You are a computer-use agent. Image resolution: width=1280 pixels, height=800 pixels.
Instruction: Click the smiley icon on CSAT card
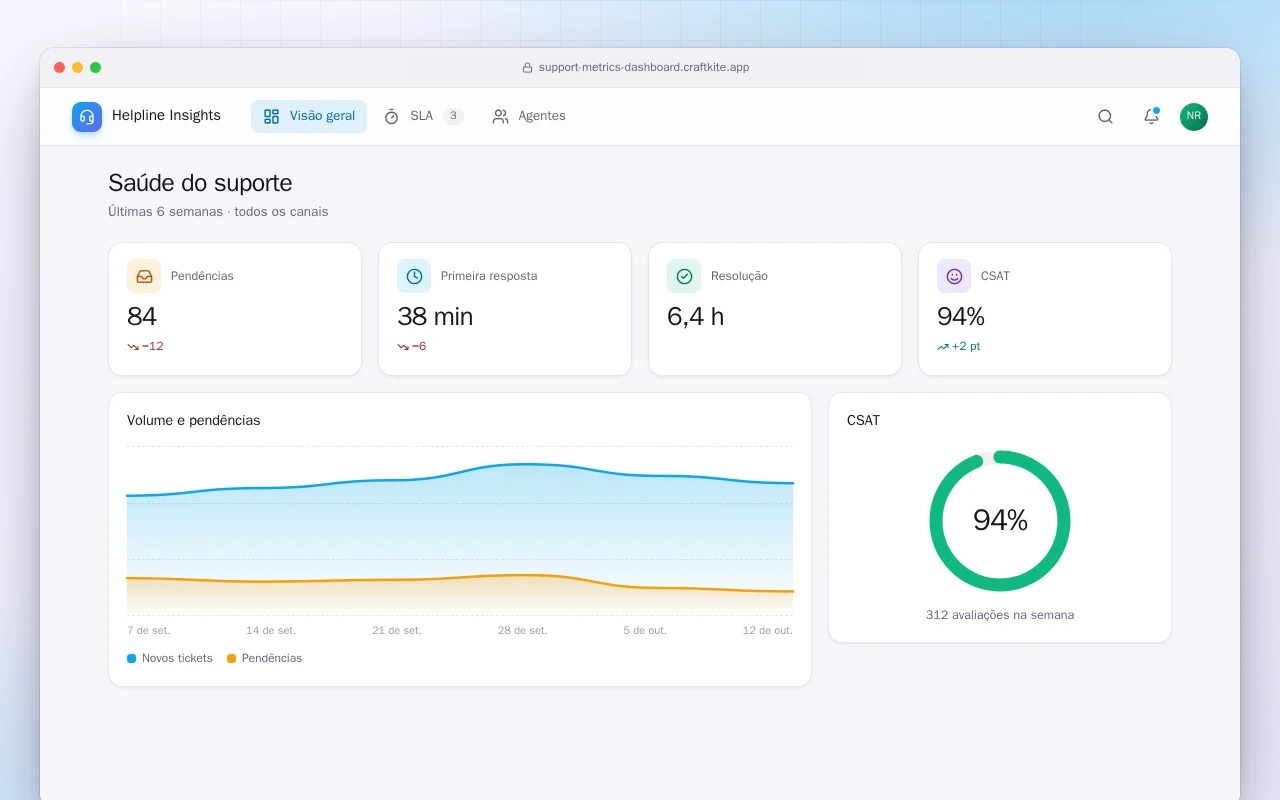point(954,276)
